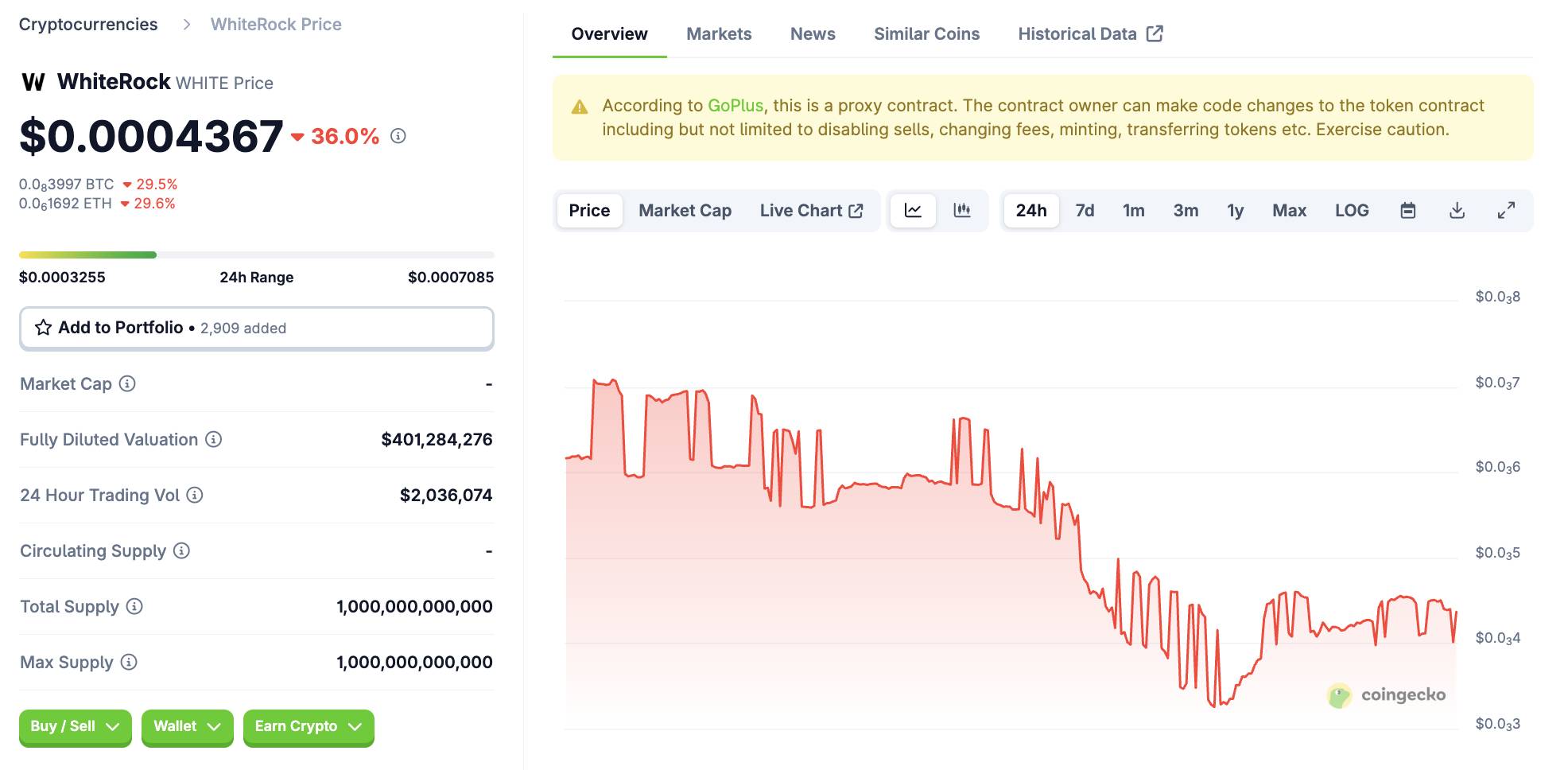Image resolution: width=1568 pixels, height=770 pixels.
Task: Switch to the News tab
Action: tap(813, 34)
